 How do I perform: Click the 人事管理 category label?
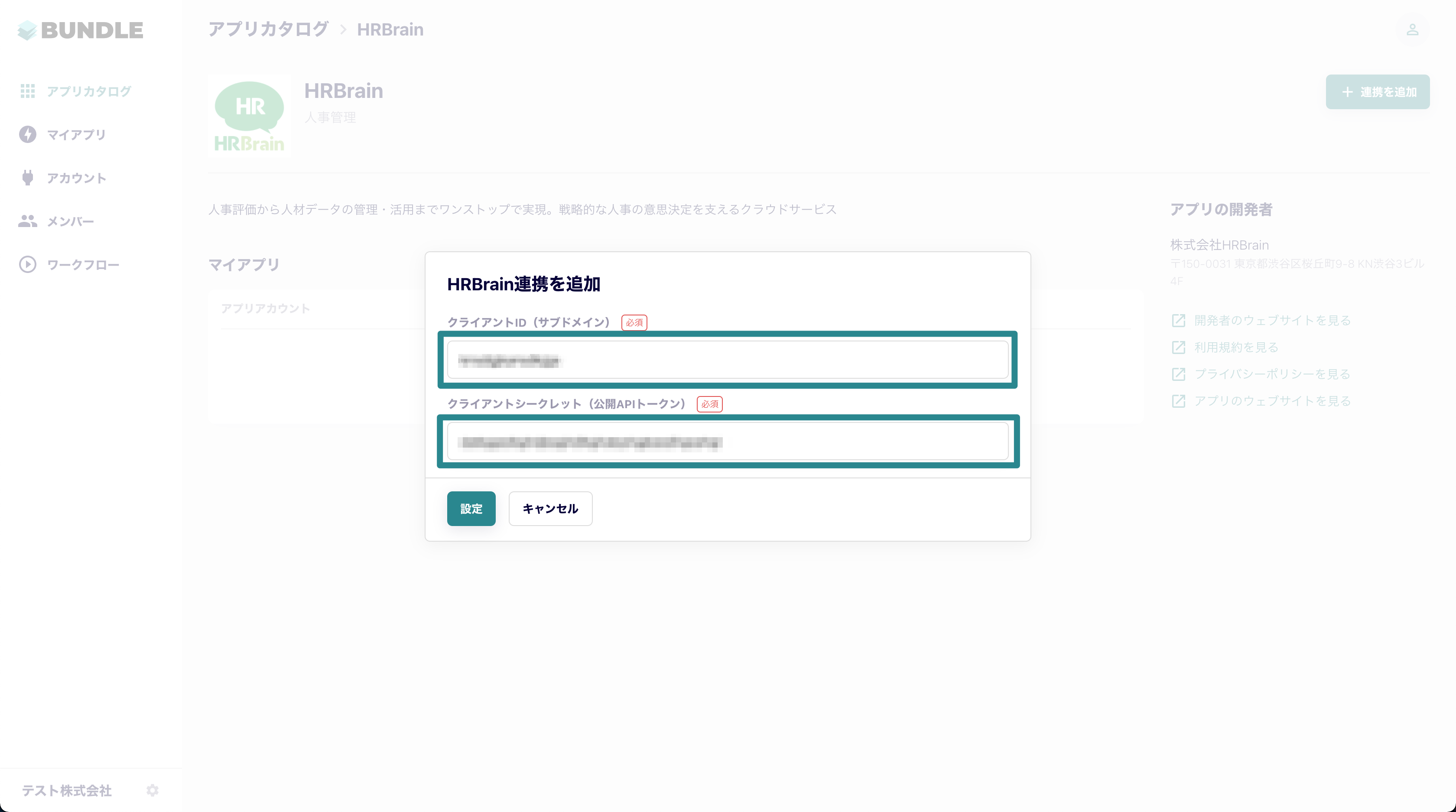click(330, 117)
